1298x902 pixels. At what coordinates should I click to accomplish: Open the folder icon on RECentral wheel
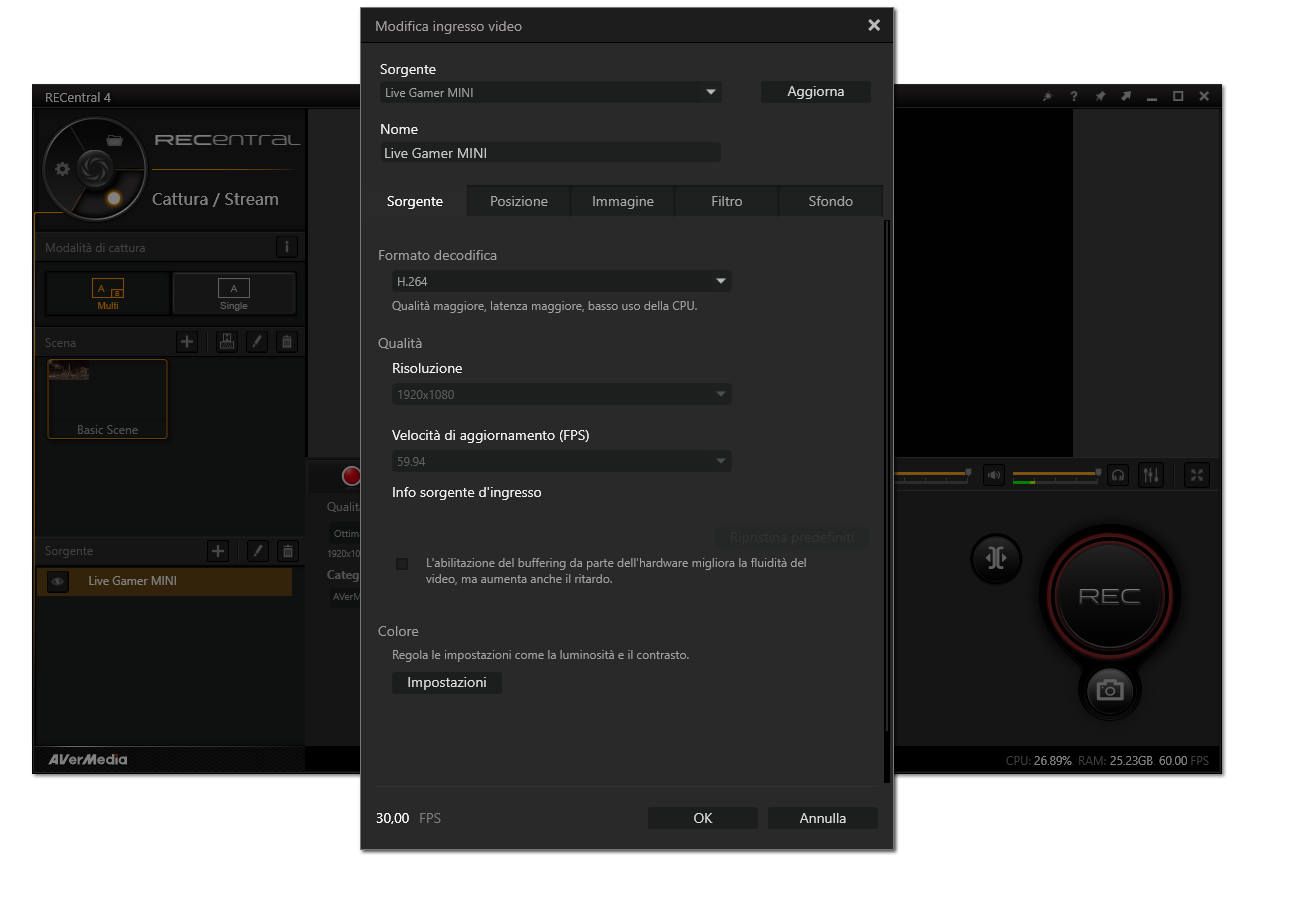tap(114, 140)
